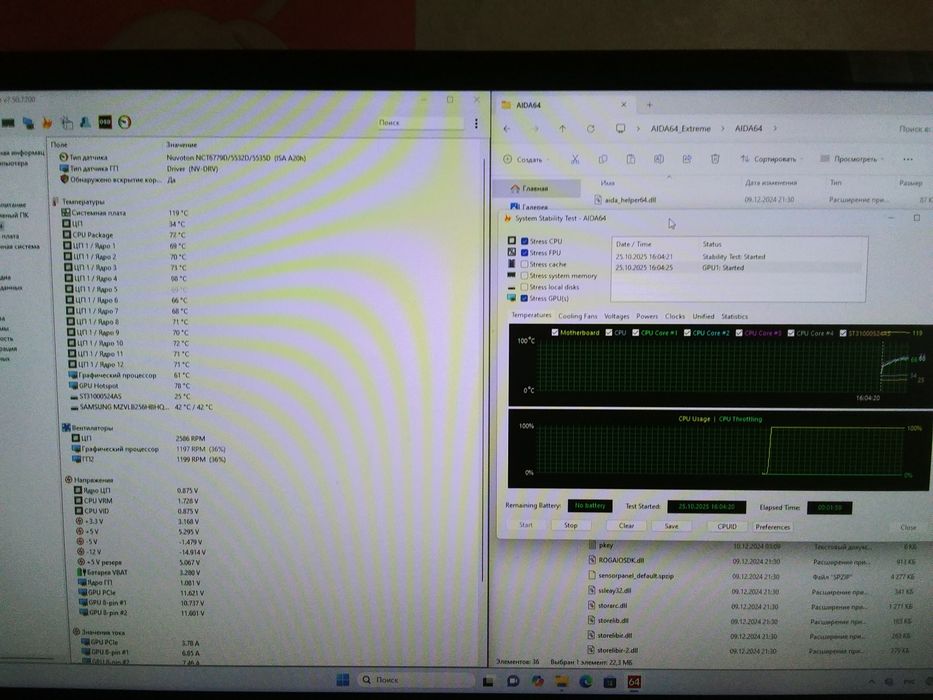933x700 pixels.
Task: Select AIDA64_Extreme in Explorer breadcrumb
Action: (x=681, y=129)
